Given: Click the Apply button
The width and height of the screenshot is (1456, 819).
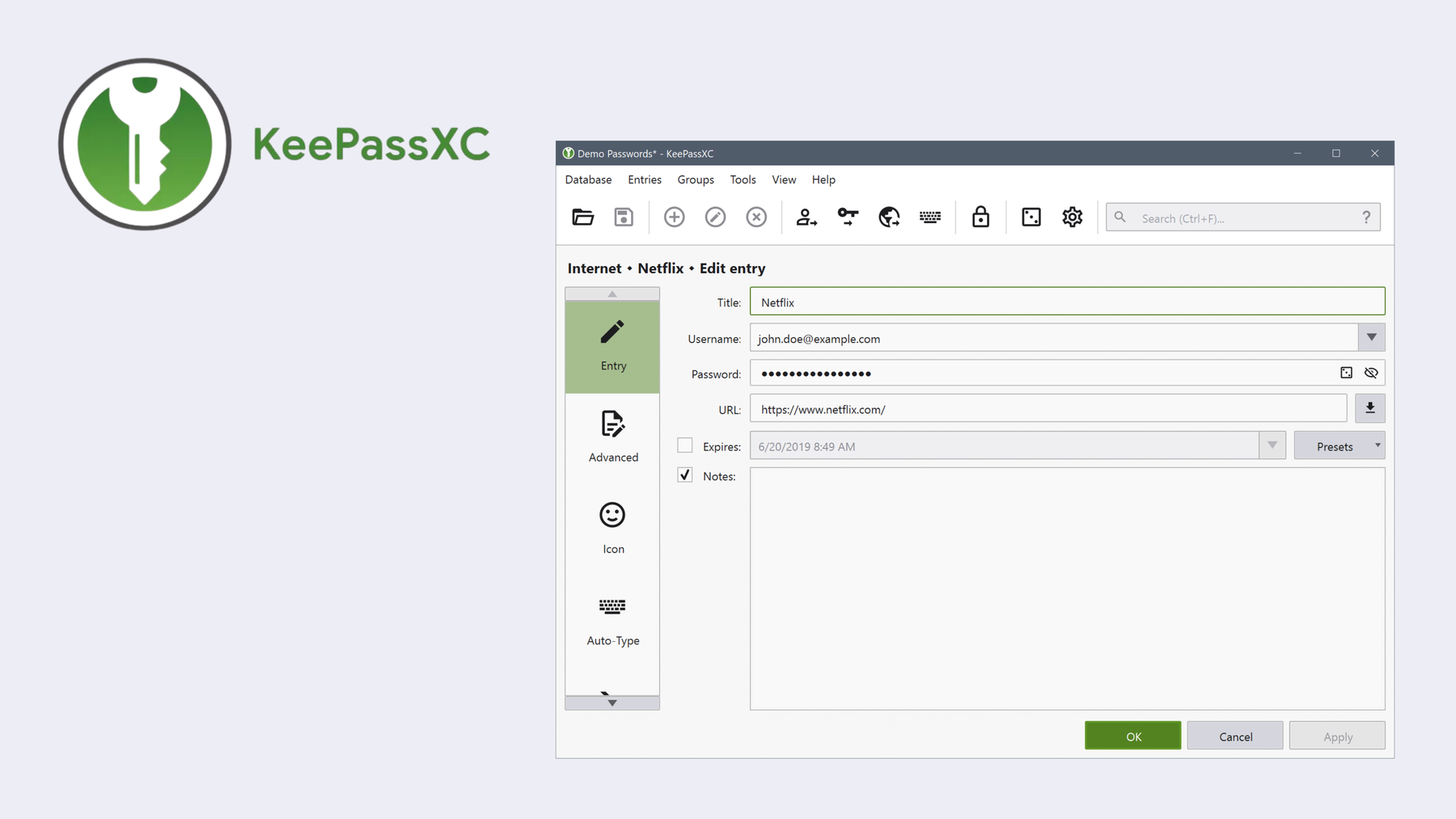Looking at the screenshot, I should click(x=1337, y=736).
